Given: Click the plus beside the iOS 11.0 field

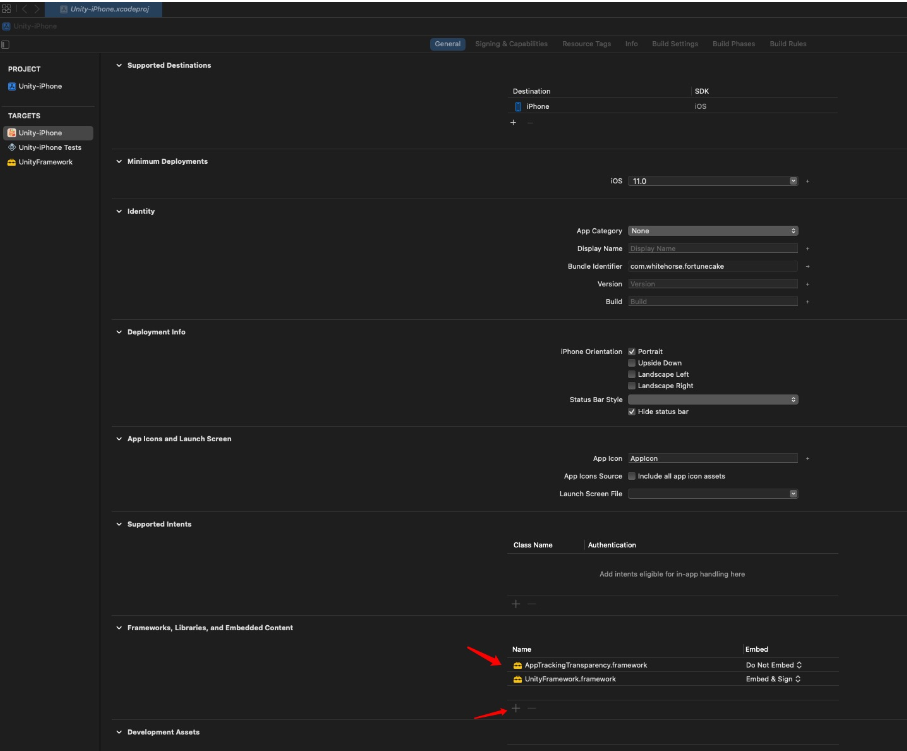Looking at the screenshot, I should pyautogui.click(x=808, y=181).
